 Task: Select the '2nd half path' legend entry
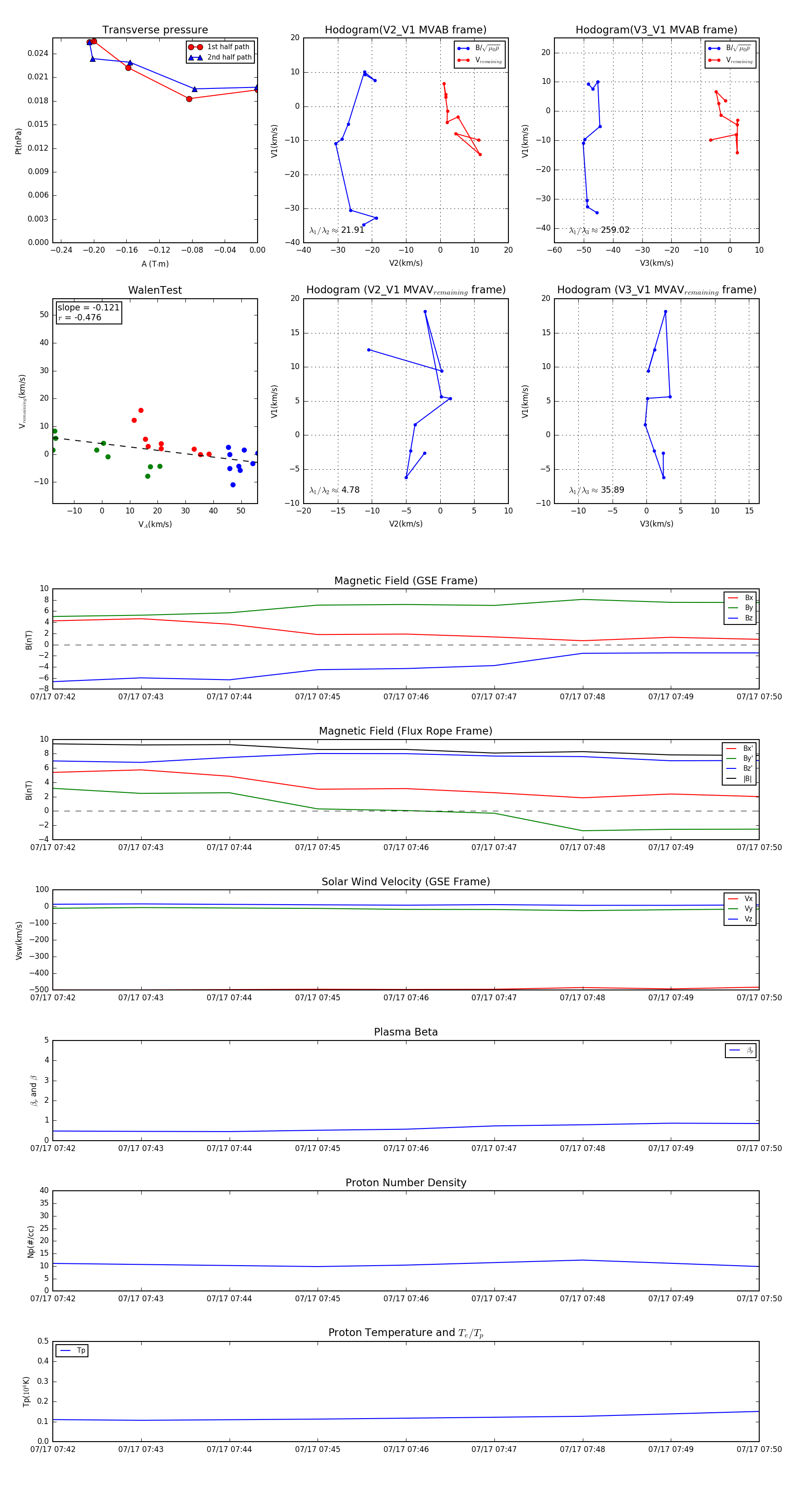tap(220, 57)
